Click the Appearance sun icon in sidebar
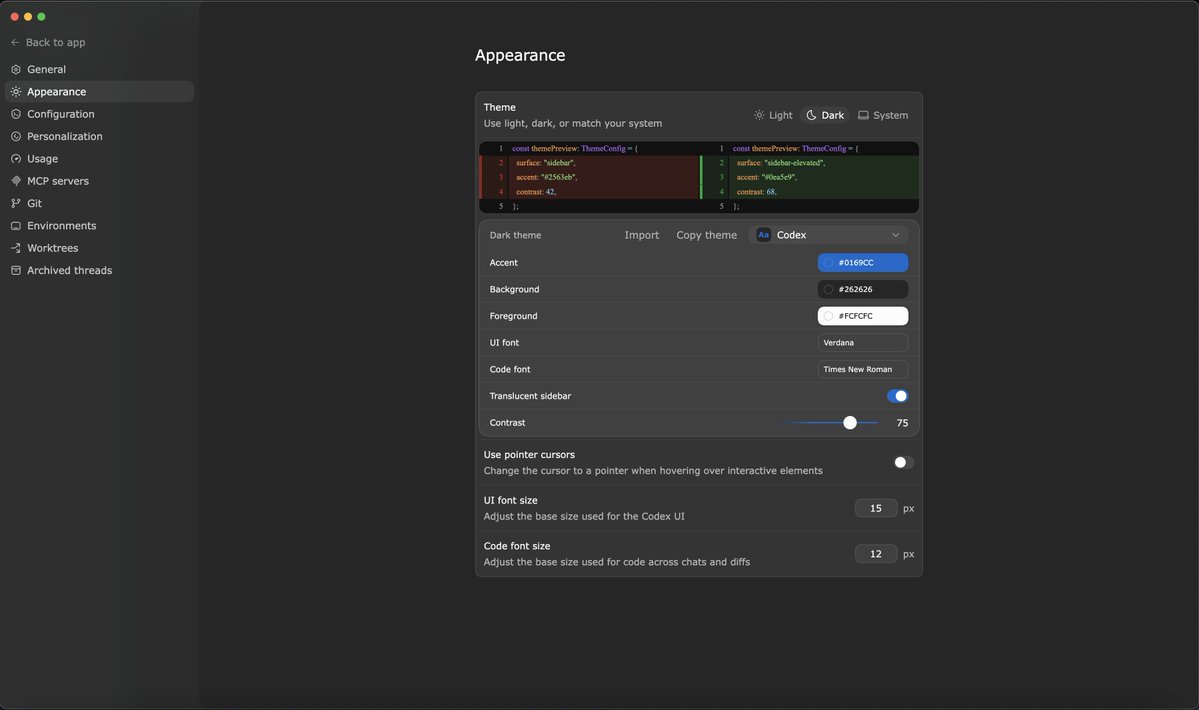This screenshot has height=710, width=1199. pos(16,92)
